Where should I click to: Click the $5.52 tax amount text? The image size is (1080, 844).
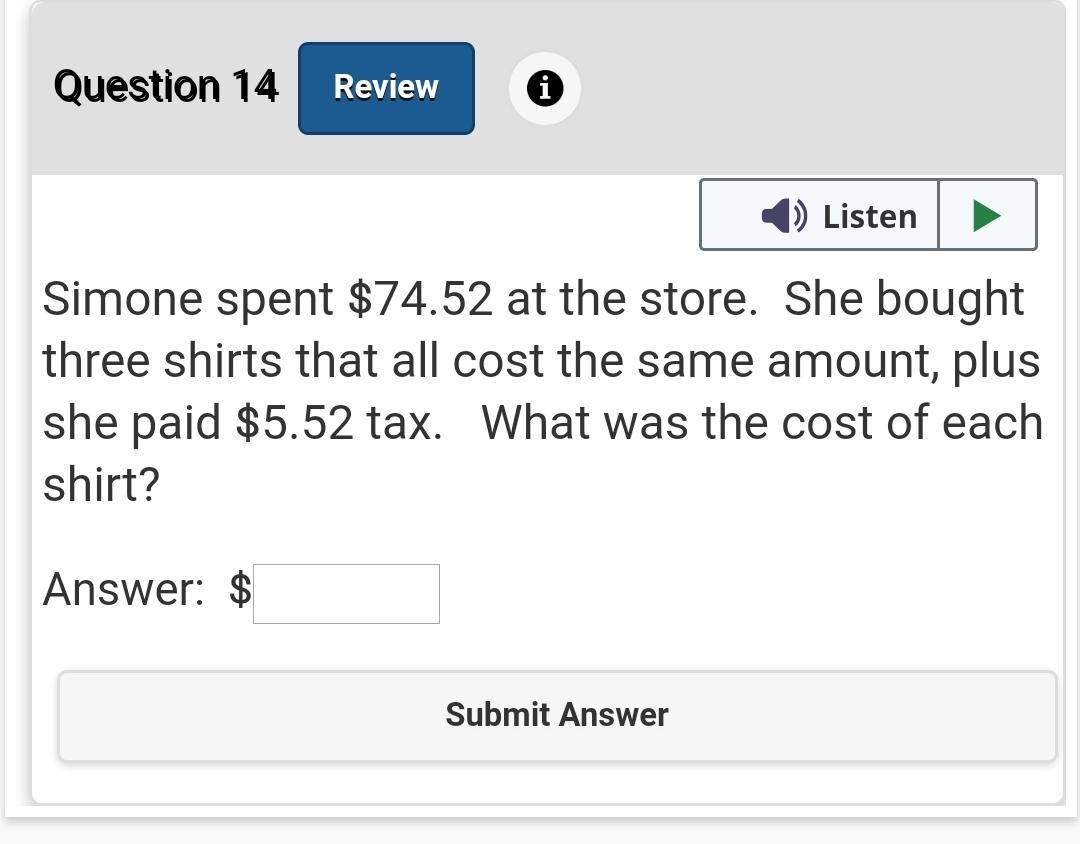[294, 423]
